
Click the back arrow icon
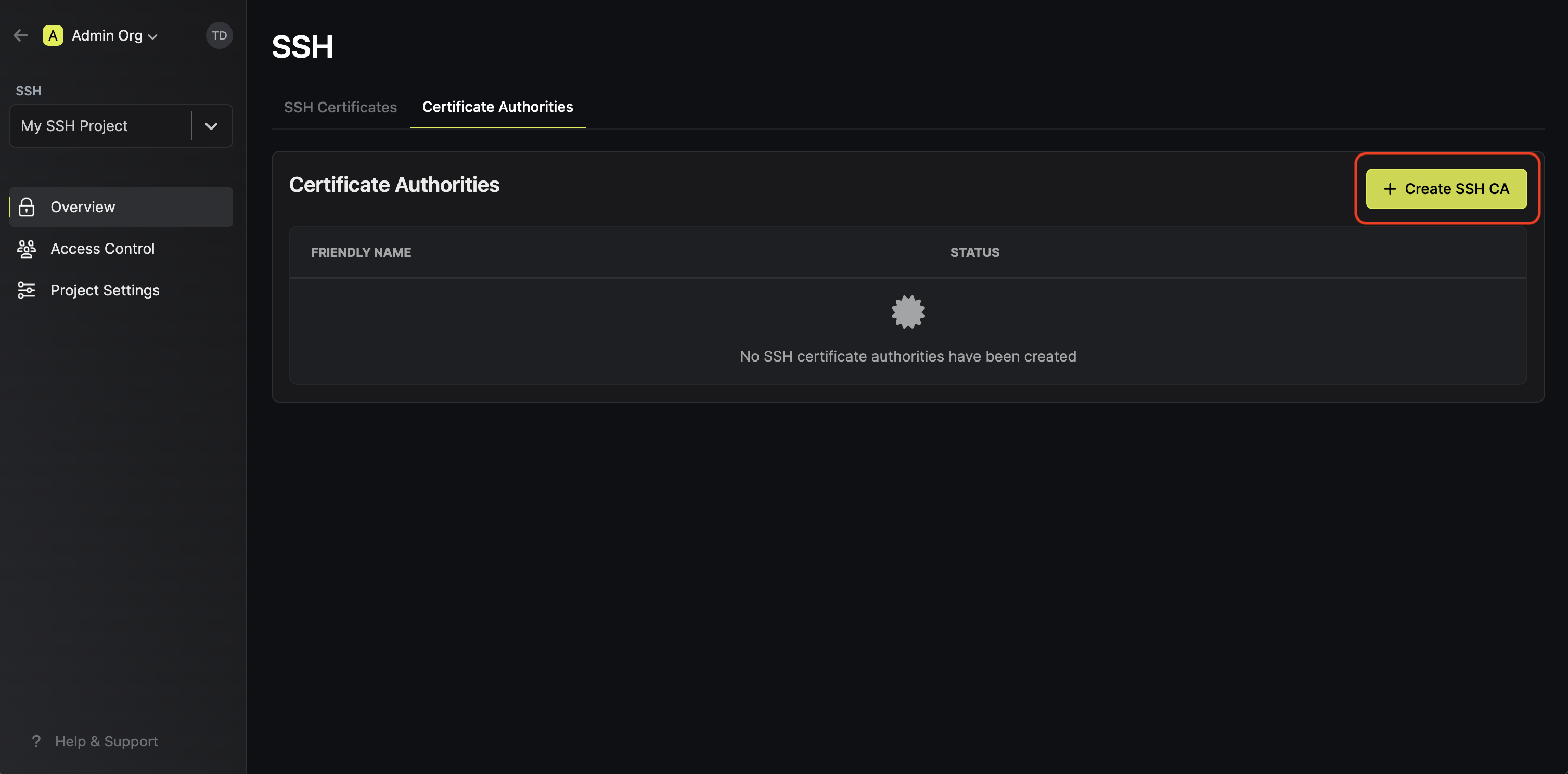click(x=21, y=35)
